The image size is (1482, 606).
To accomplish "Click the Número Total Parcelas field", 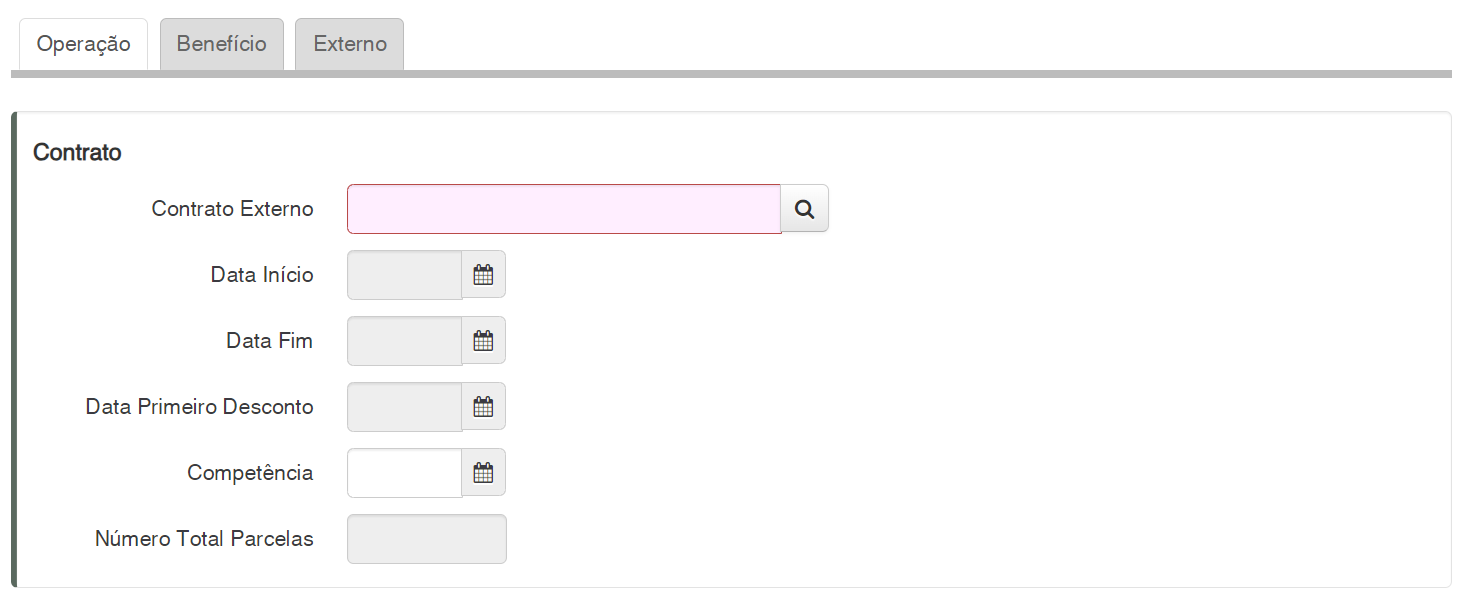I will [x=426, y=539].
